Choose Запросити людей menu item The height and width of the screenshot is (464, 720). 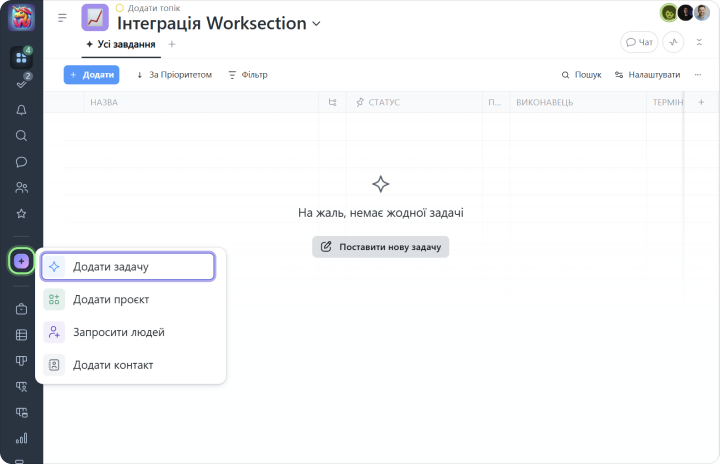point(118,332)
